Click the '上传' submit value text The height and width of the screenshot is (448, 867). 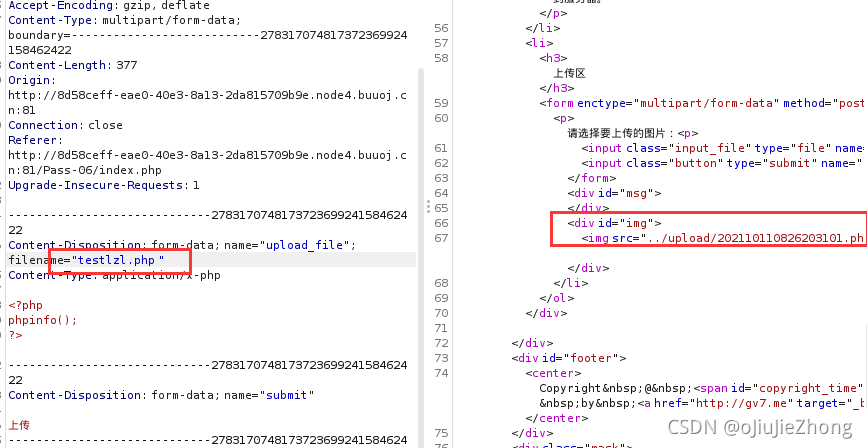(x=19, y=425)
